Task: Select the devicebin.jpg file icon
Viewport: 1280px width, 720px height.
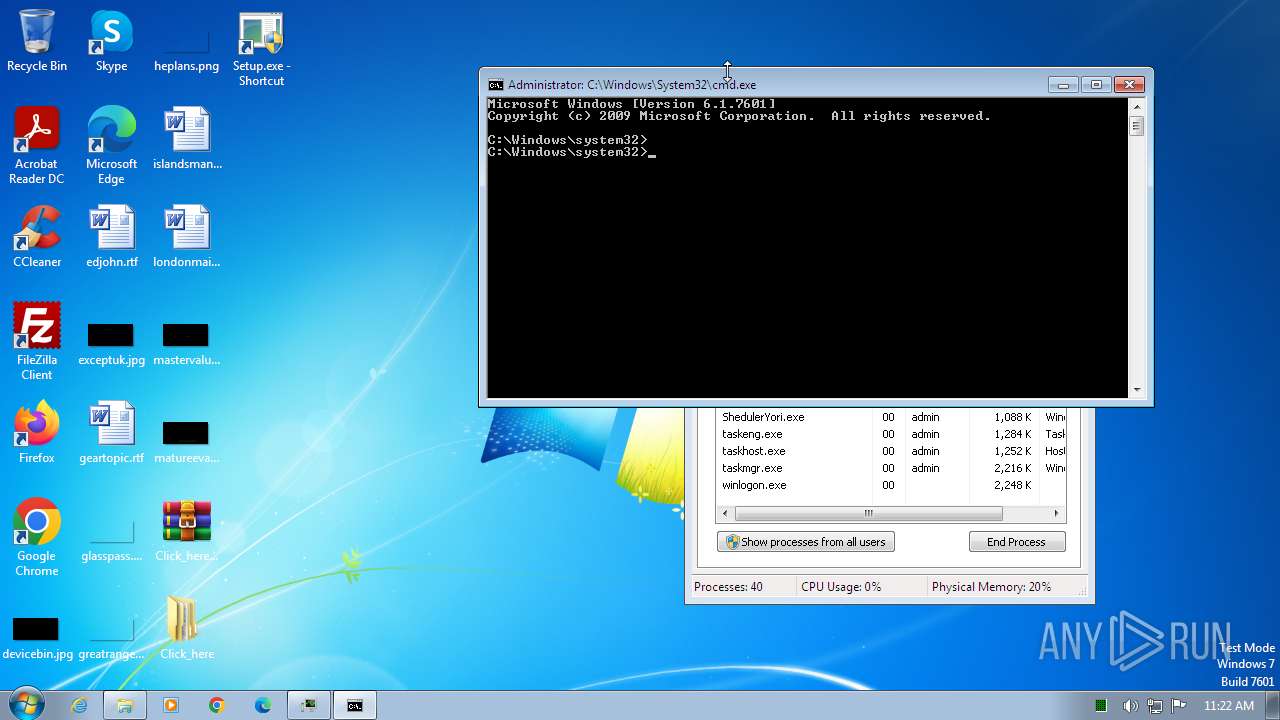Action: pos(37,639)
